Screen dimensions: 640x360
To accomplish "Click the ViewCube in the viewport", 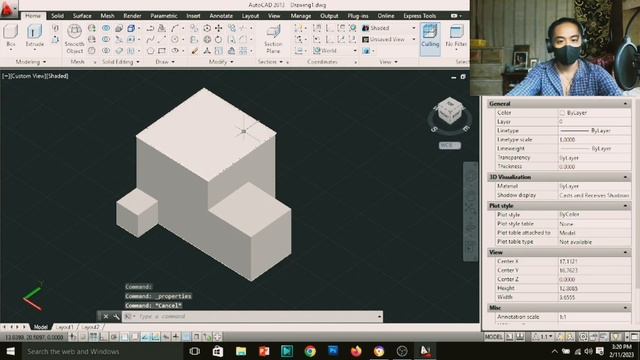I will pos(449,111).
